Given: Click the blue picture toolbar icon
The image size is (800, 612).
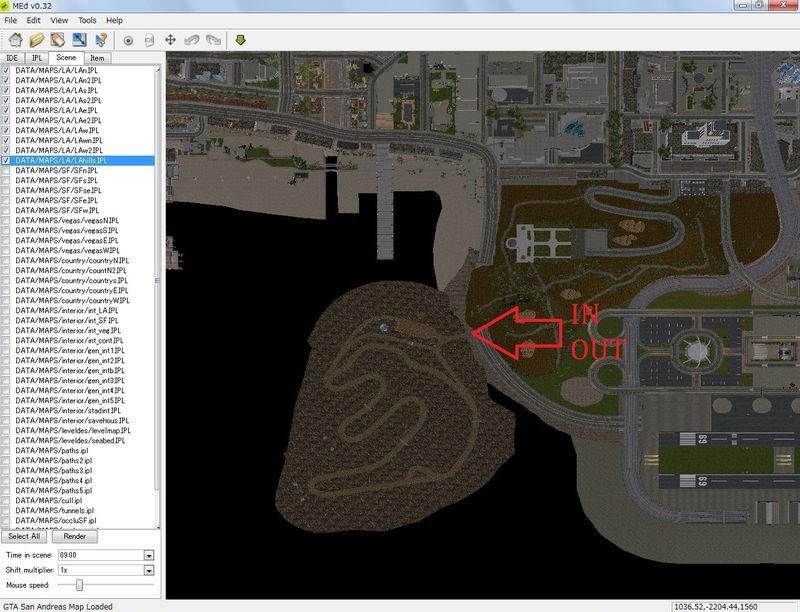Looking at the screenshot, I should point(79,40).
